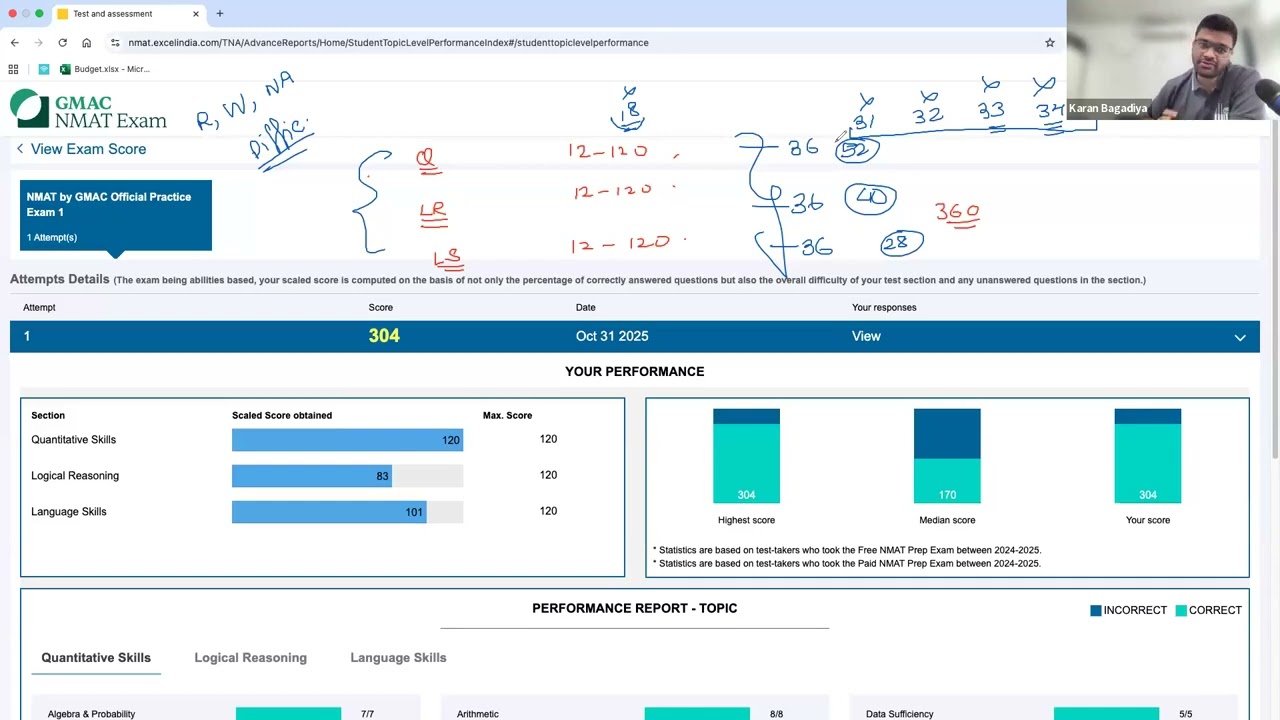The image size is (1280, 720).
Task: Bookmark this page with star icon
Action: pos(1050,42)
